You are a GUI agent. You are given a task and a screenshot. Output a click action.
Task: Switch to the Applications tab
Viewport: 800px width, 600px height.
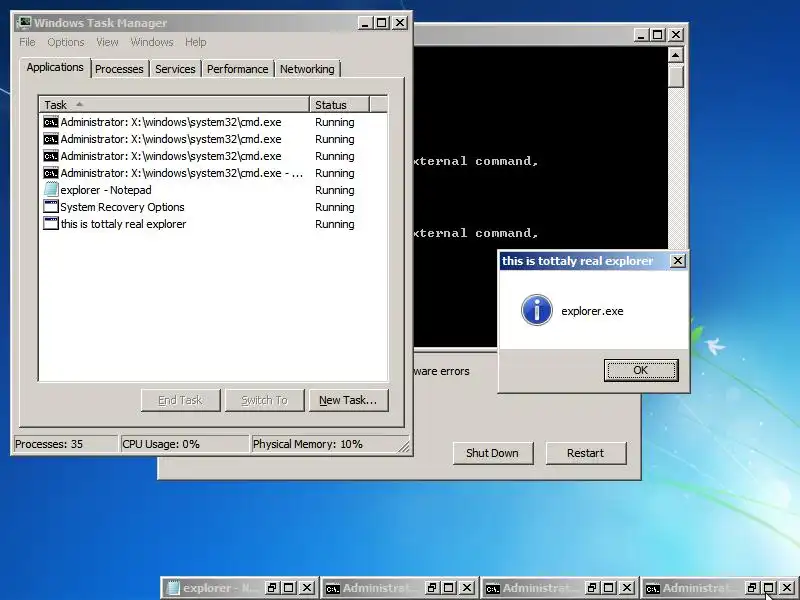pos(55,67)
